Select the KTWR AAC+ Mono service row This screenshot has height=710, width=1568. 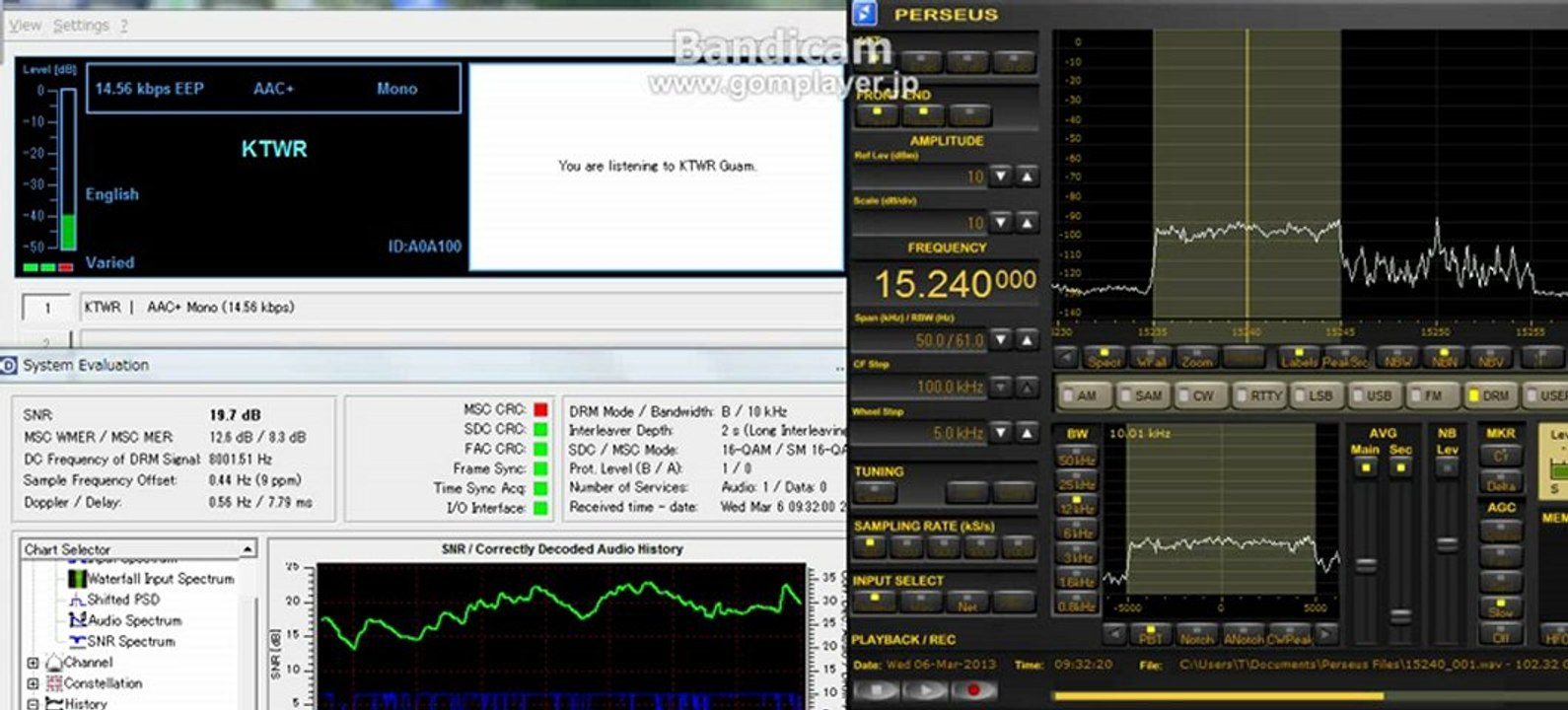[459, 308]
